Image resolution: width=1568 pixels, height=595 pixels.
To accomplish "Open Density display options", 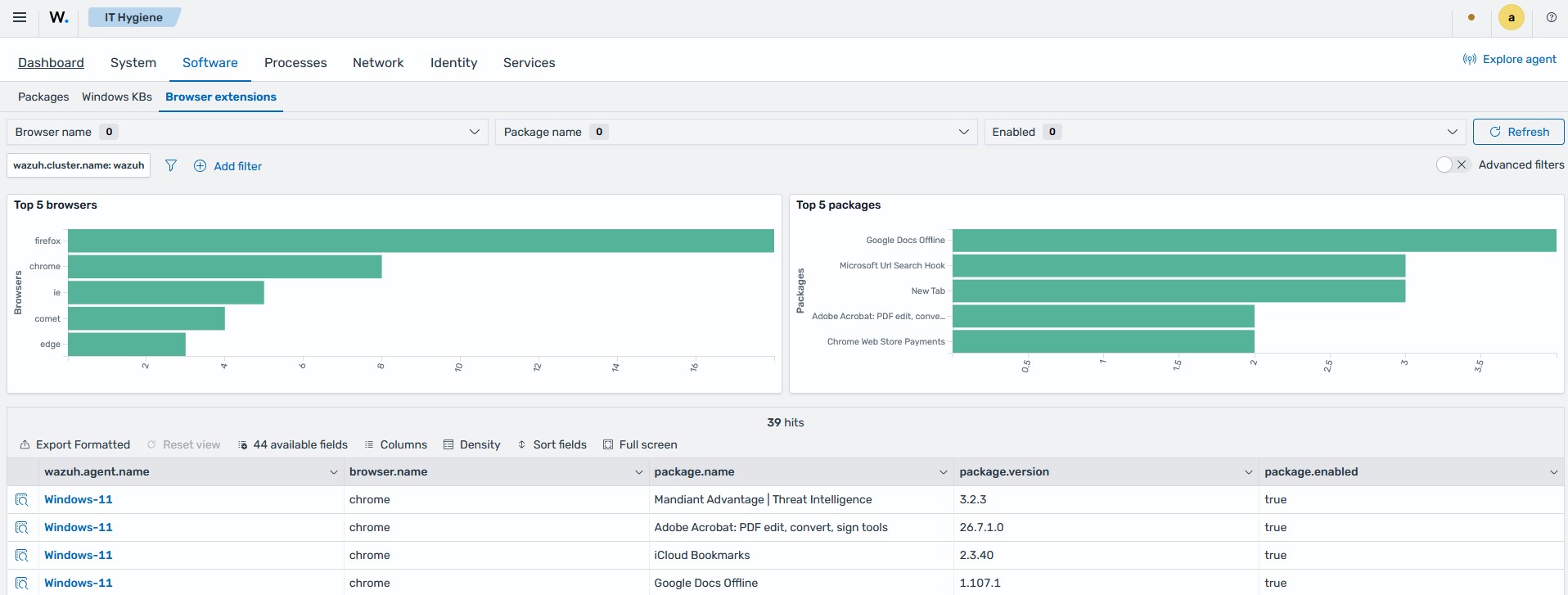I will tap(471, 444).
